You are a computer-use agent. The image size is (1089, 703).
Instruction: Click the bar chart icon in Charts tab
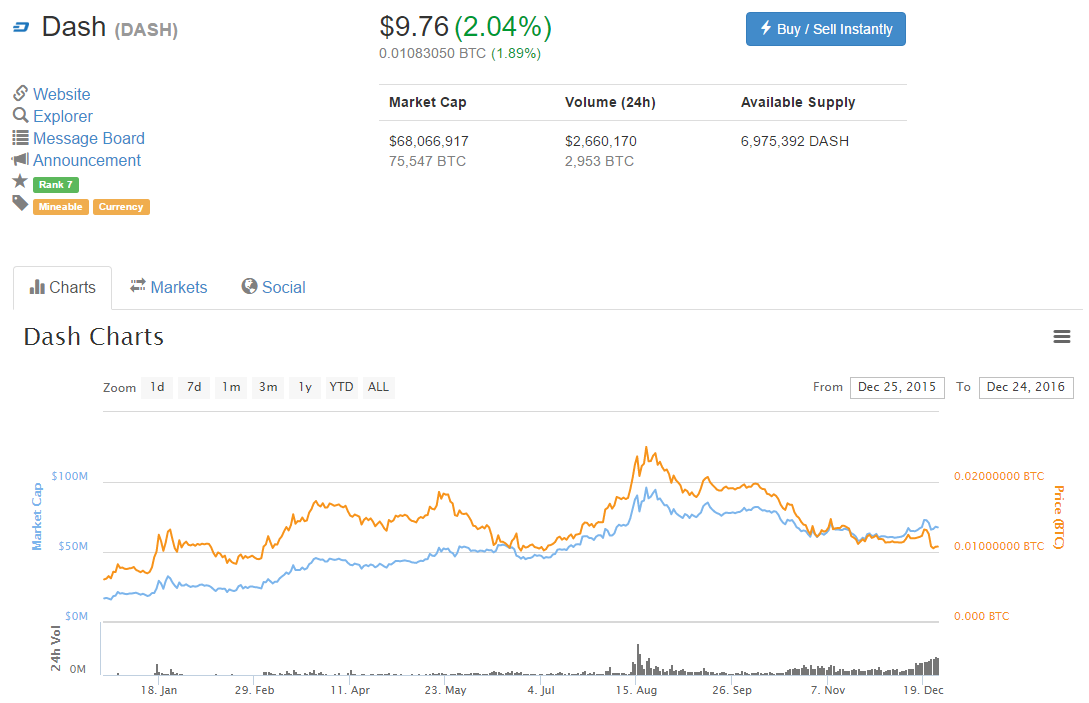37,287
